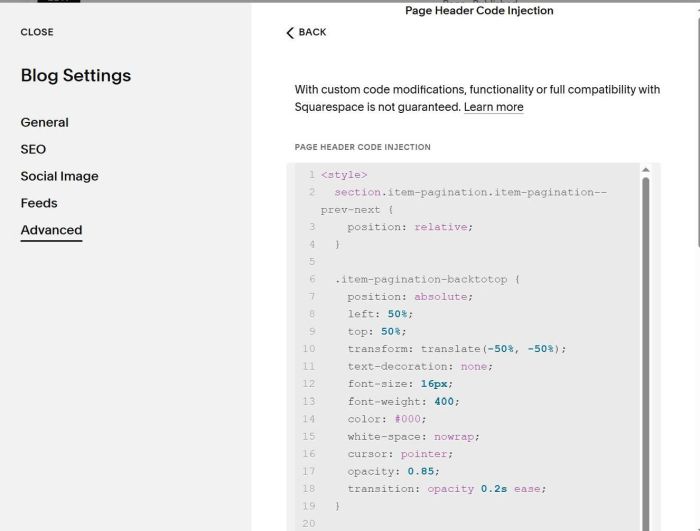The width and height of the screenshot is (700, 531).
Task: Click the '.item-pagination-backtotop {' selector line
Action: click(x=428, y=279)
